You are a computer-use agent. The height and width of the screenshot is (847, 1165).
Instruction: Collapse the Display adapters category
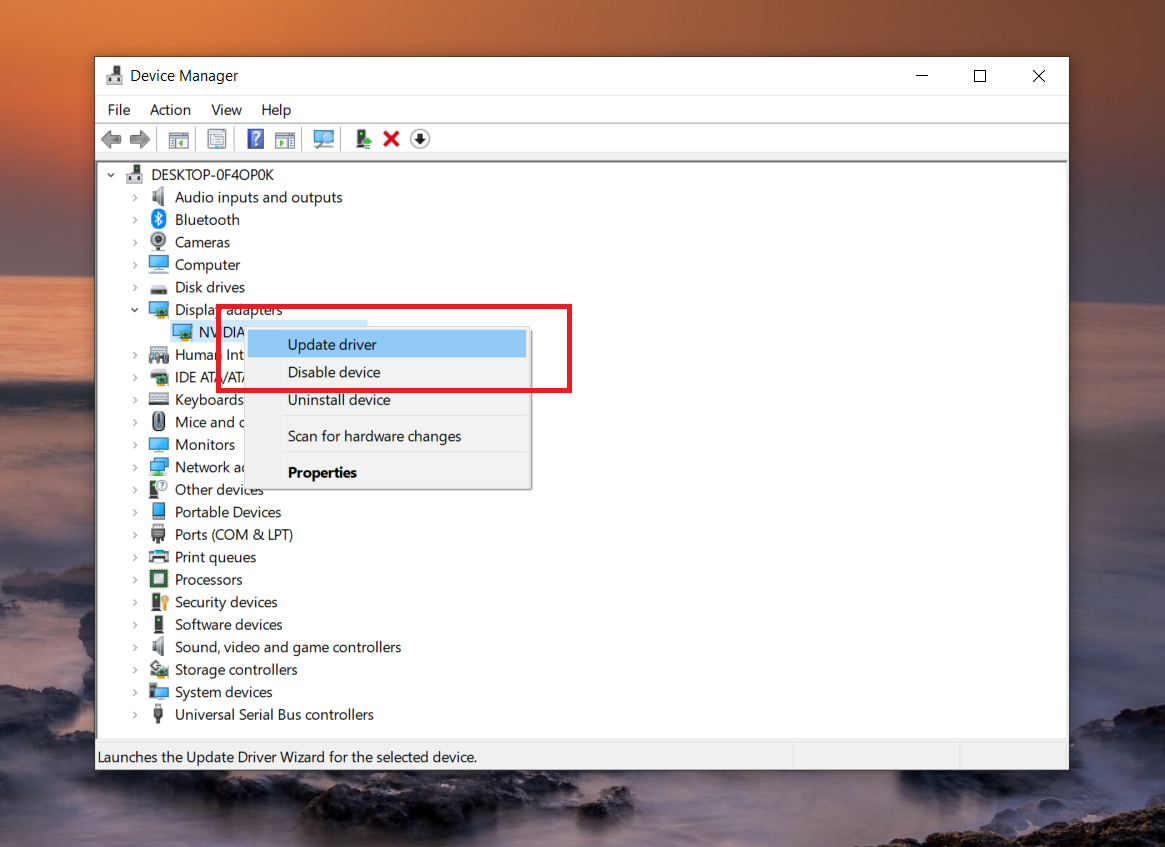coord(135,310)
